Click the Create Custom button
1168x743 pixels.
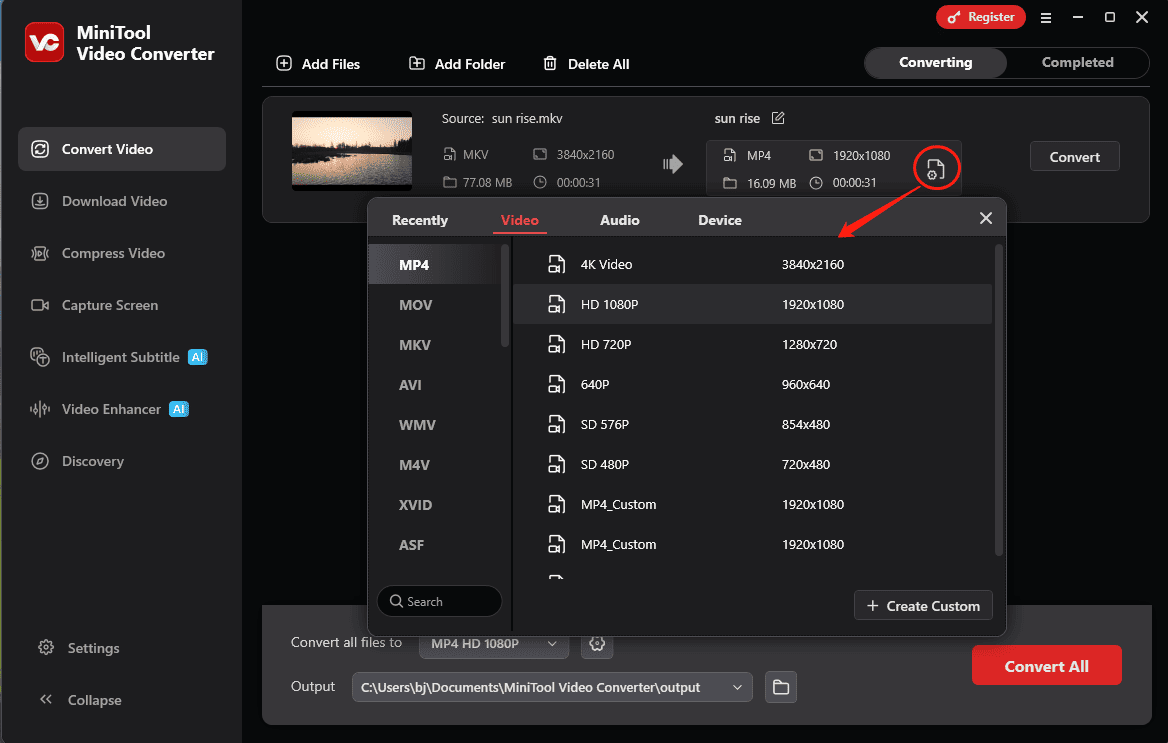tap(923, 606)
